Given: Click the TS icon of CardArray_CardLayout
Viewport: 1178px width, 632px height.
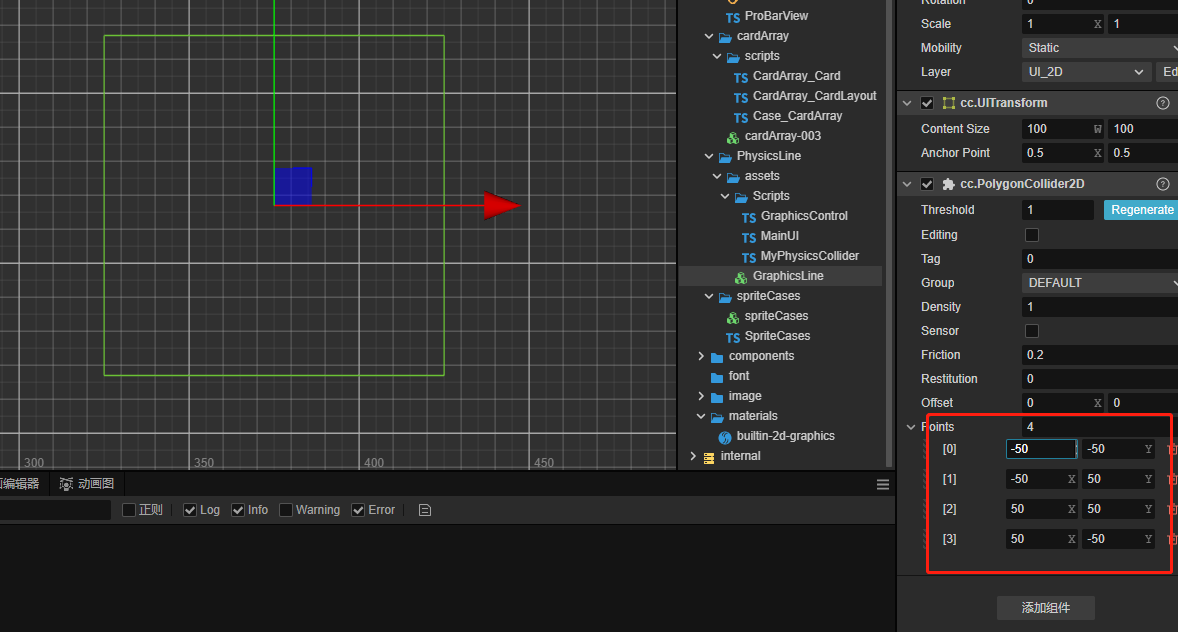Looking at the screenshot, I should click(741, 97).
